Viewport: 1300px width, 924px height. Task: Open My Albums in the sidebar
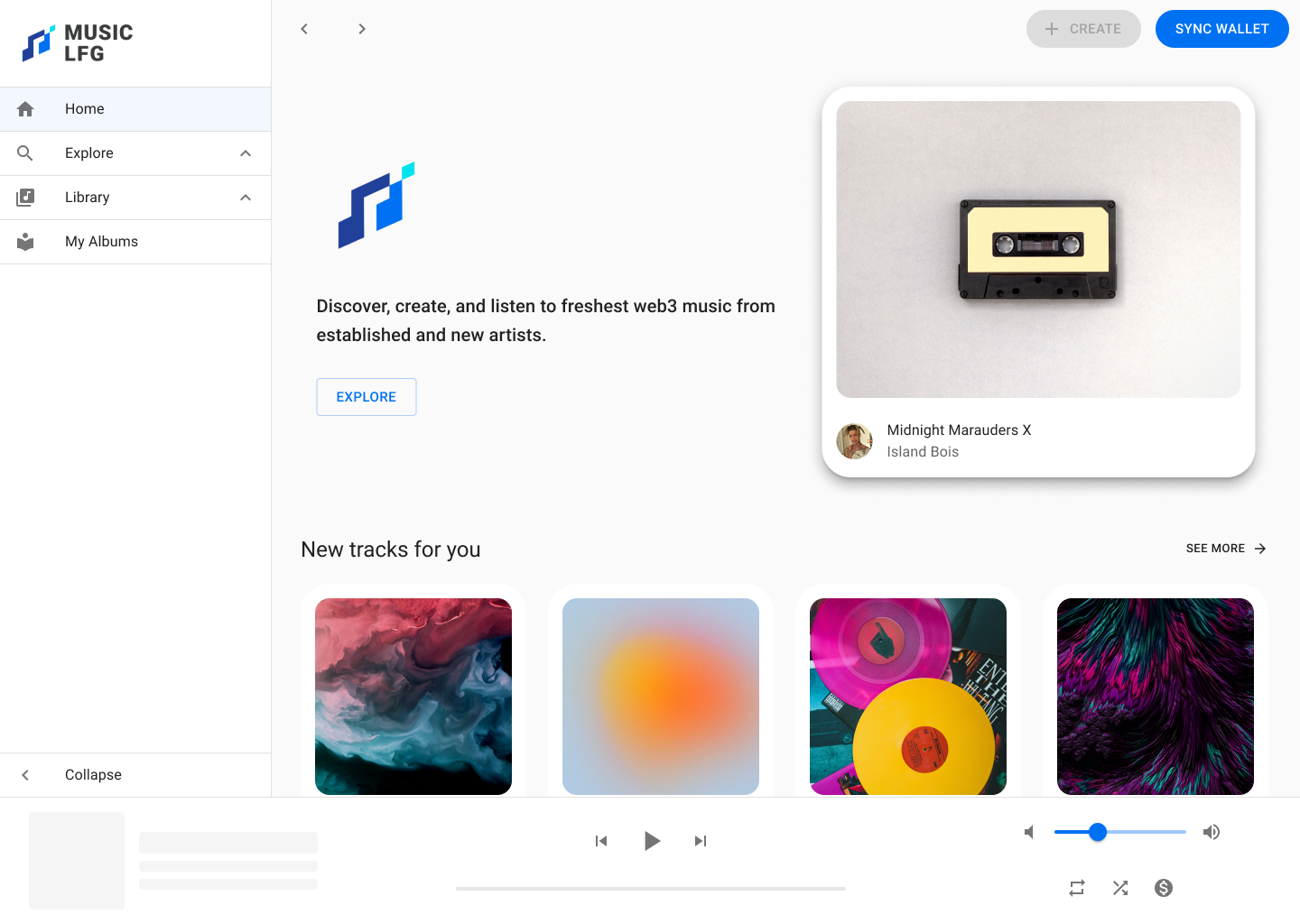tap(135, 242)
